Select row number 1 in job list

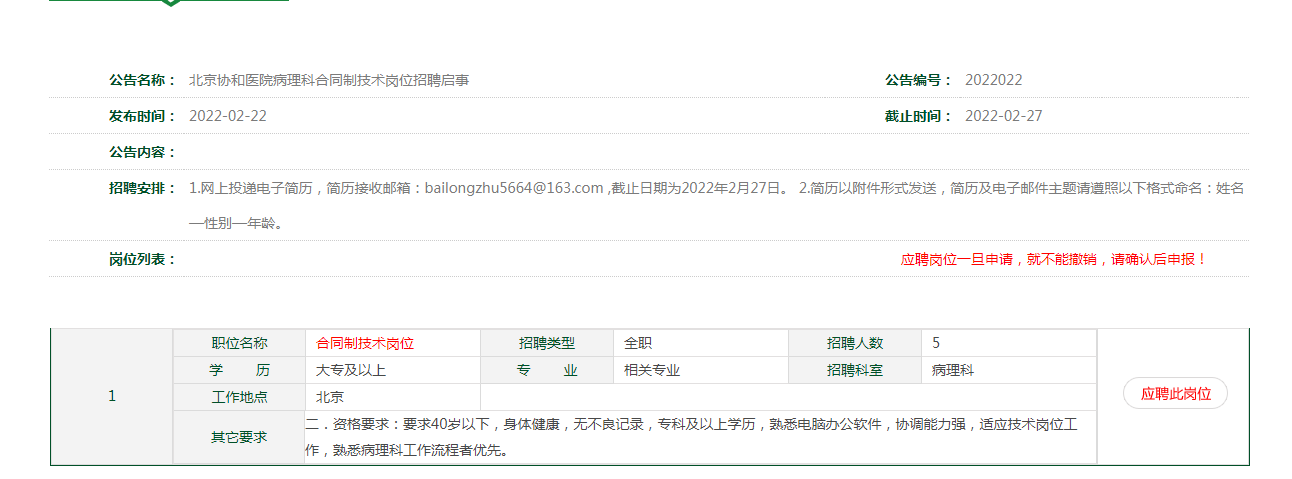click(112, 396)
